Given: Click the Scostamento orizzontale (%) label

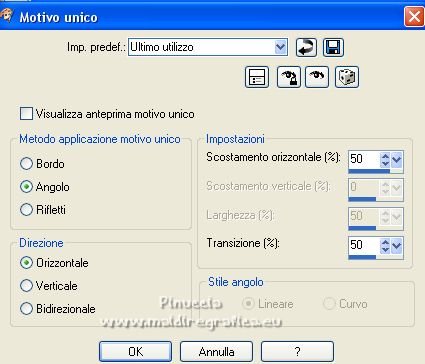Looking at the screenshot, I should (273, 157).
